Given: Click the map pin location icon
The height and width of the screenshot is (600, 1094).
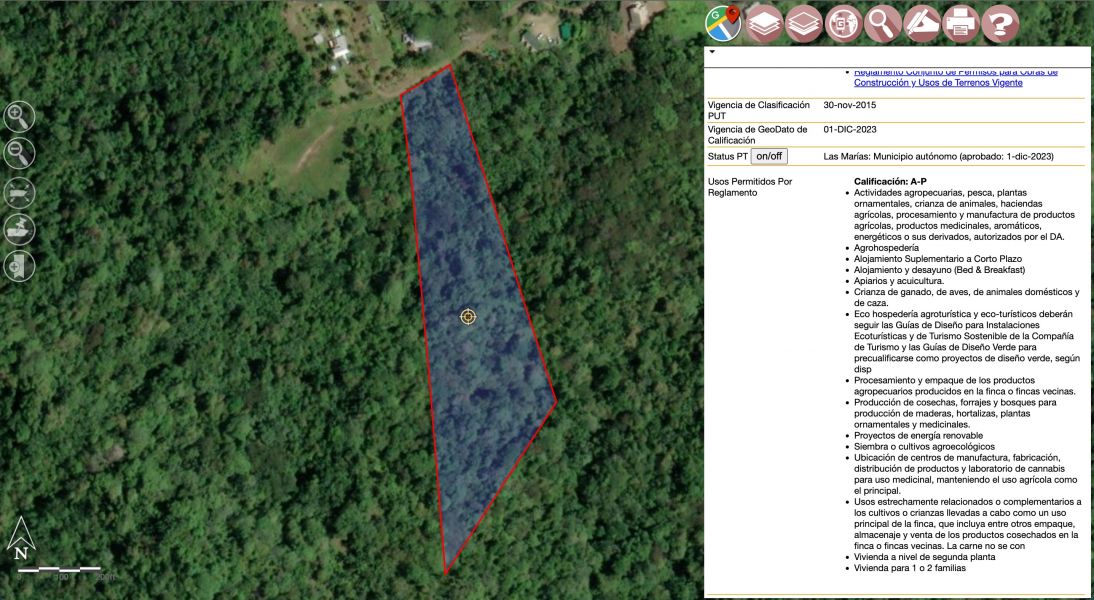Looking at the screenshot, I should click(x=20, y=229).
